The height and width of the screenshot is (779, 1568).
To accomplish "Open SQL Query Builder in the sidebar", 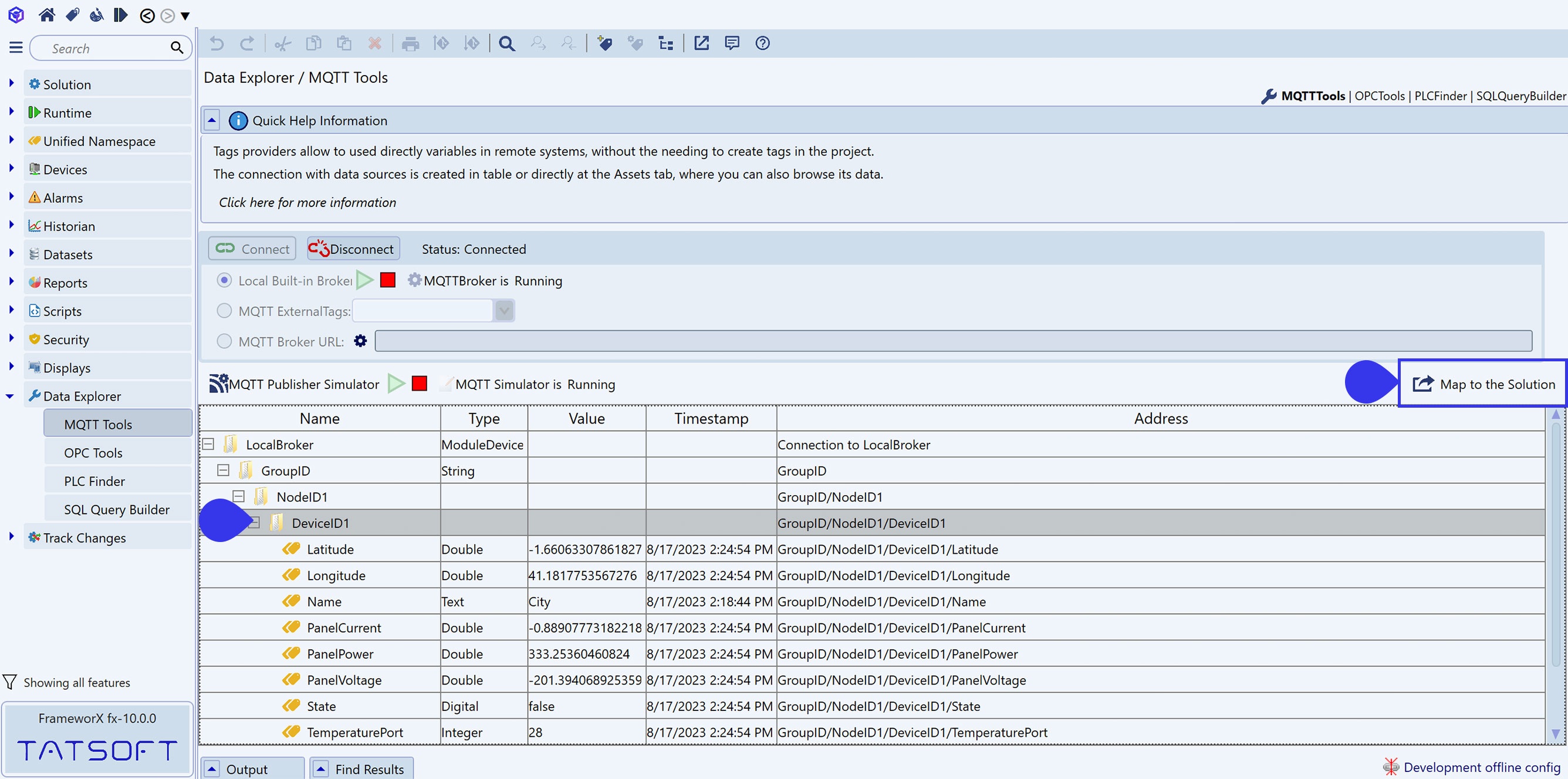I will click(x=118, y=509).
